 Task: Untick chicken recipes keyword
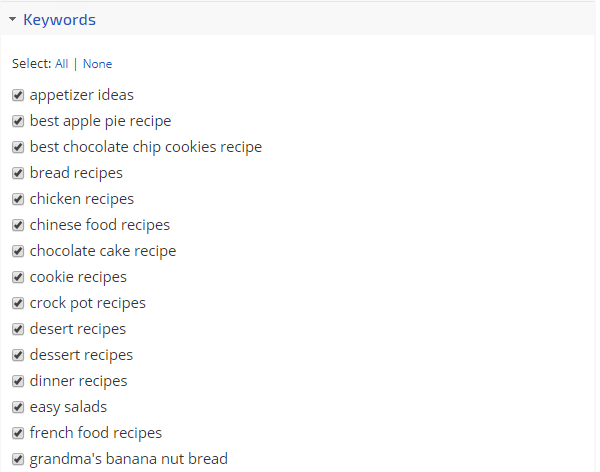tap(18, 199)
